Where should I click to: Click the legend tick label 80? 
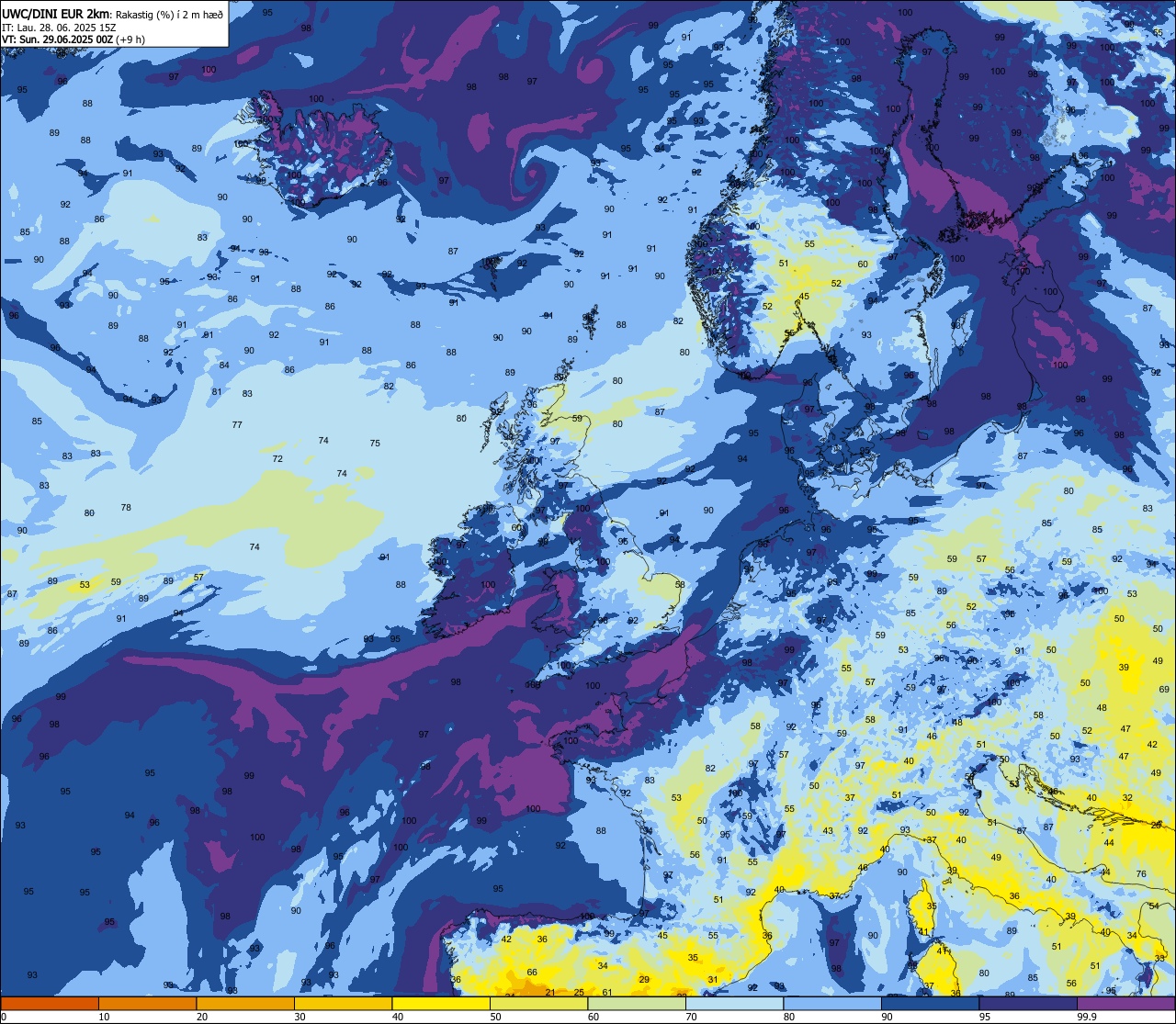[789, 1017]
